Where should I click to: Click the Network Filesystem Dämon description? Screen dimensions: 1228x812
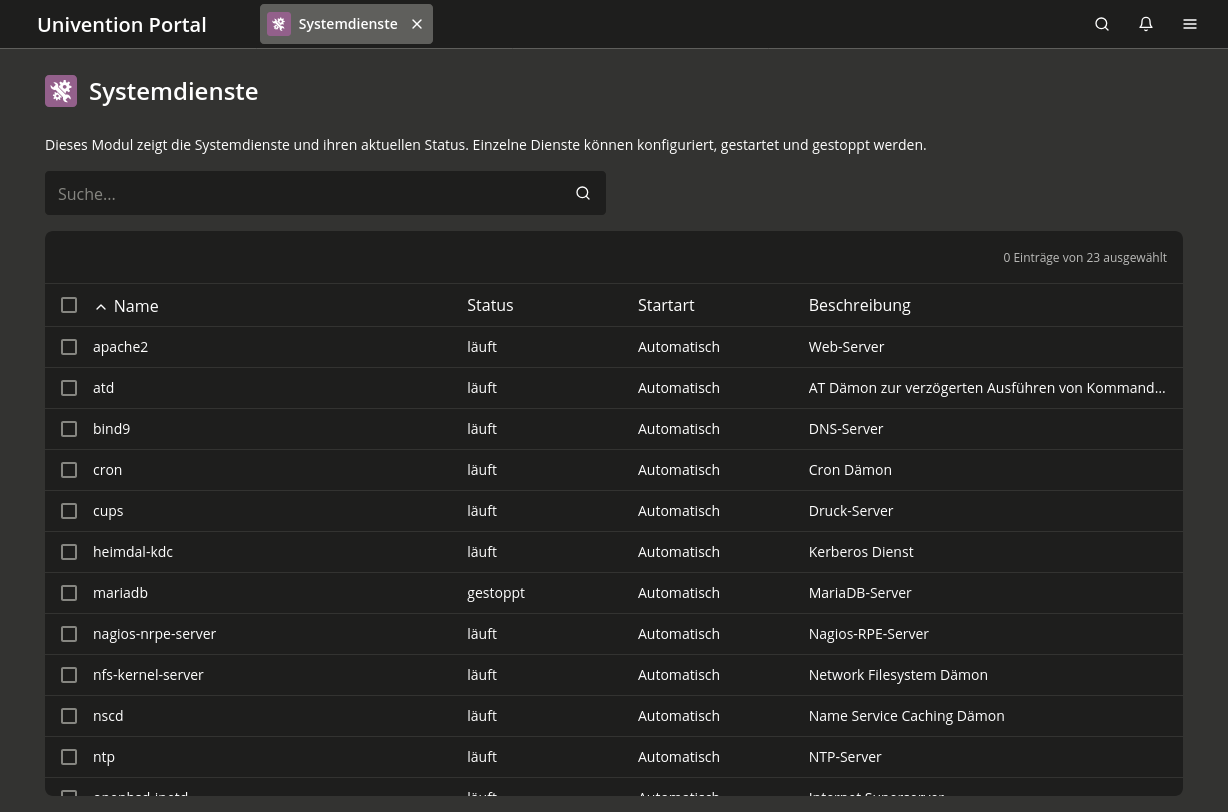click(x=898, y=675)
